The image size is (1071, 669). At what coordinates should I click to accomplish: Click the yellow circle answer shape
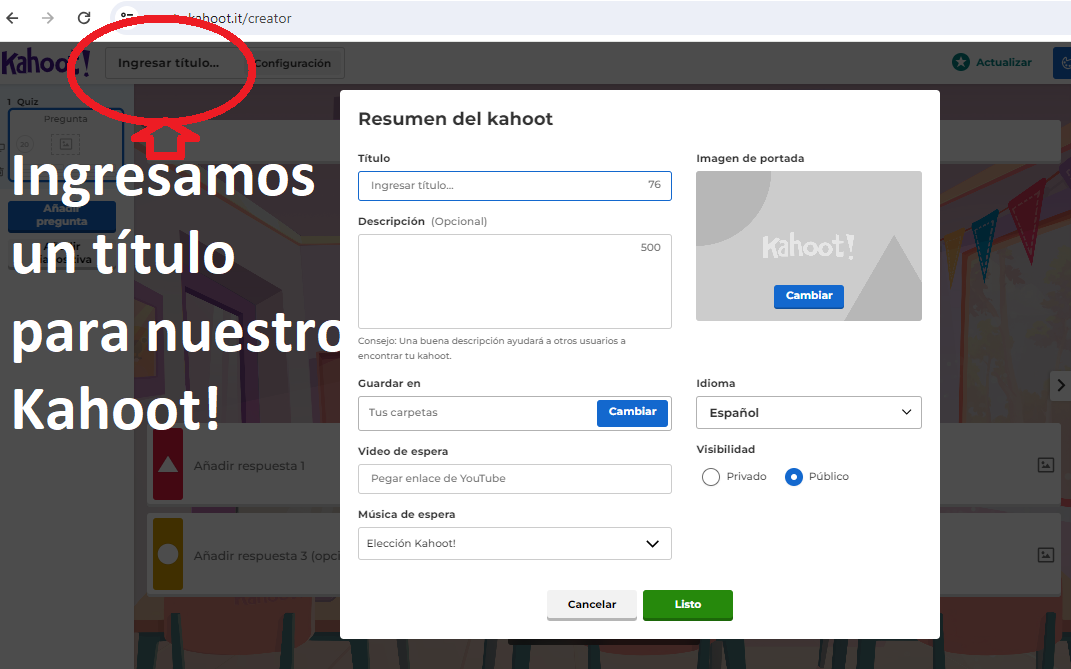point(168,554)
